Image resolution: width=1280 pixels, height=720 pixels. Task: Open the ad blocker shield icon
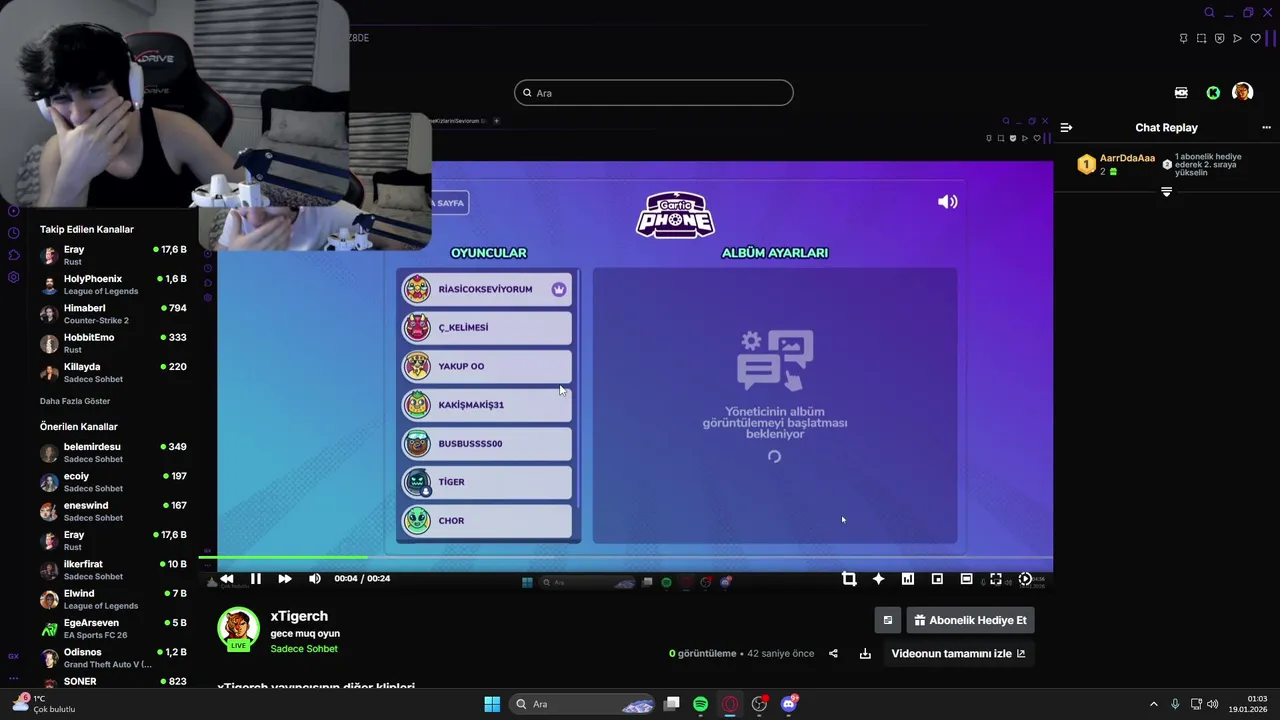(x=1219, y=38)
